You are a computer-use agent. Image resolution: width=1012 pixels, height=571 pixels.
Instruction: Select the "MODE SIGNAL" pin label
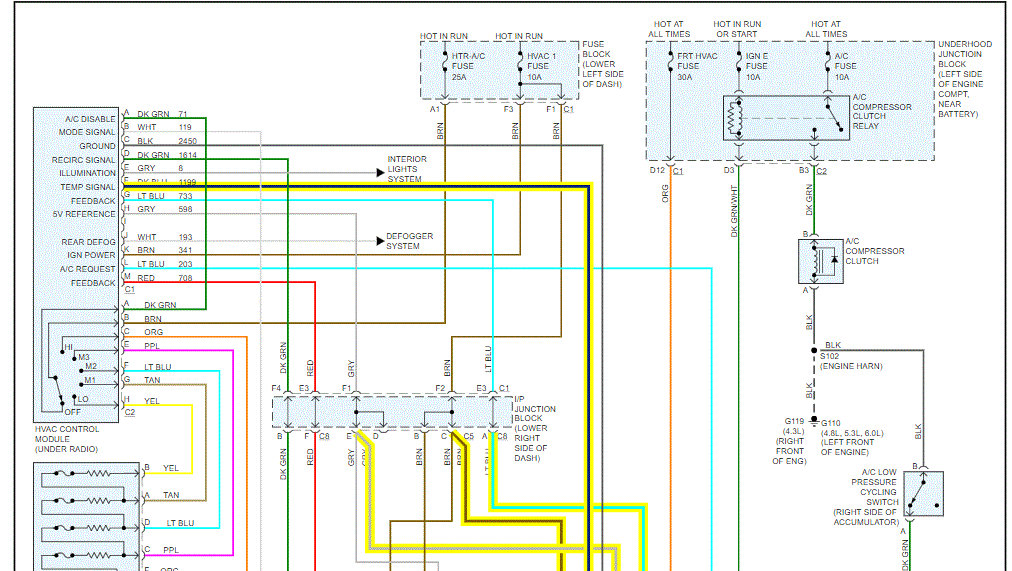[87, 132]
